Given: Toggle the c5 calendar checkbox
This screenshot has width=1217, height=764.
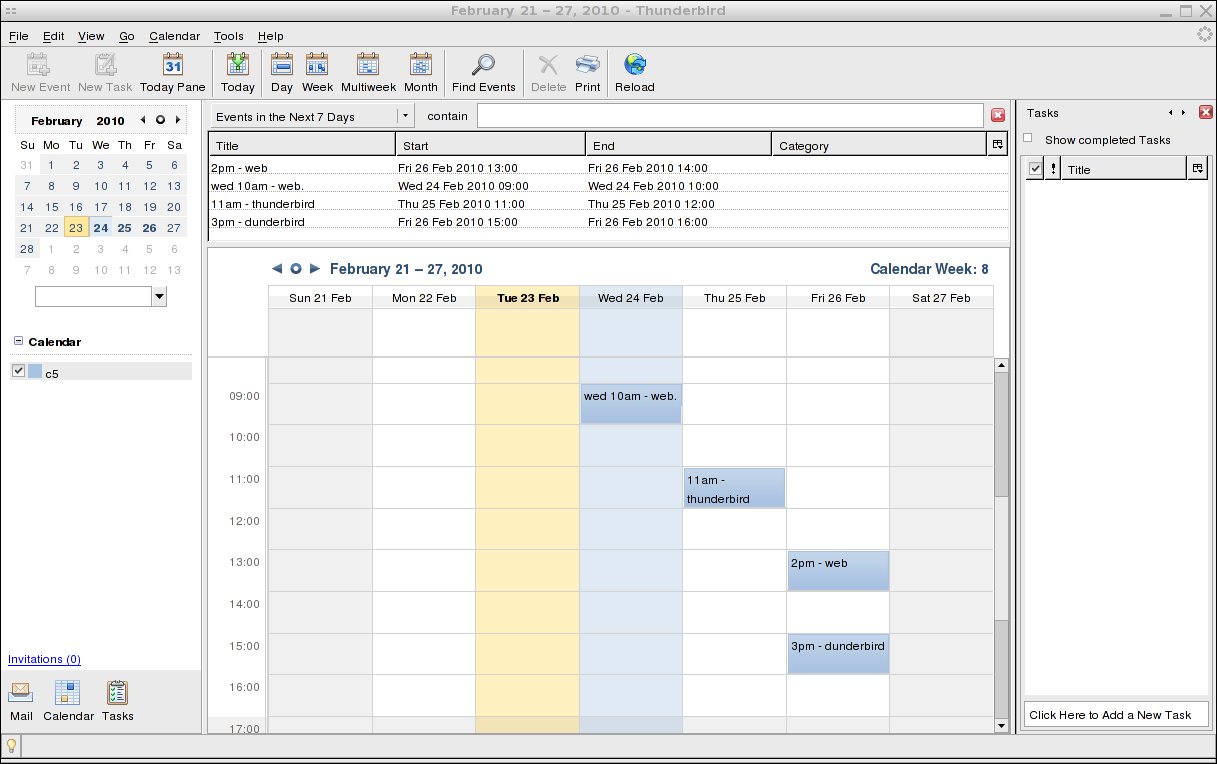Looking at the screenshot, I should tap(18, 371).
